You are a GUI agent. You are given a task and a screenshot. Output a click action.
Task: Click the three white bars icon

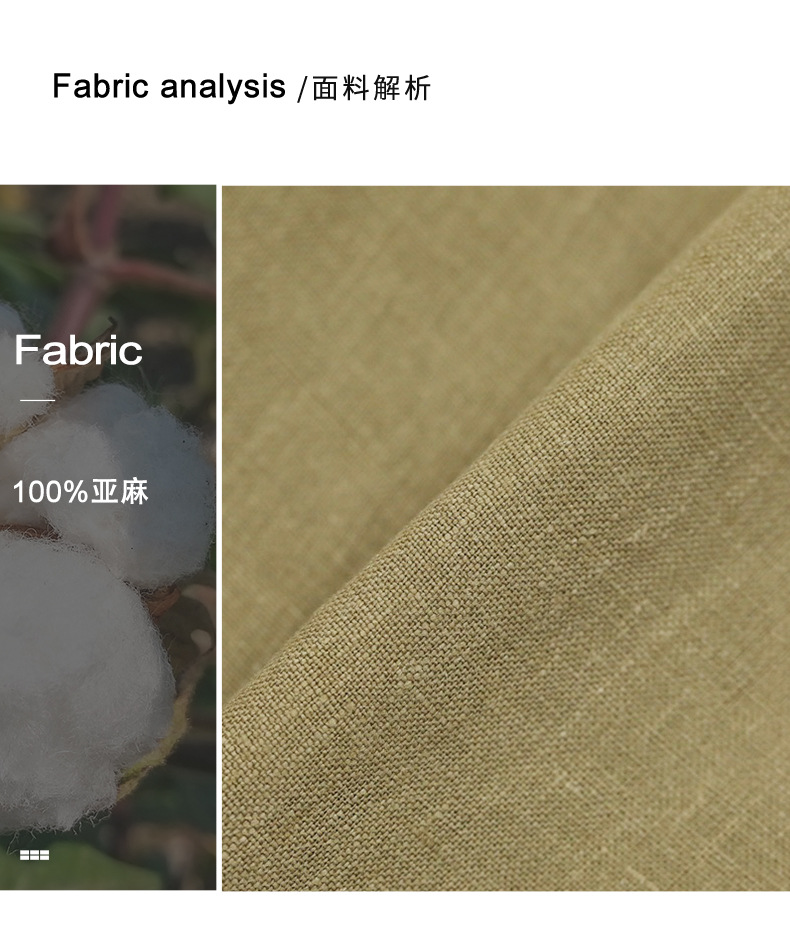pos(35,855)
